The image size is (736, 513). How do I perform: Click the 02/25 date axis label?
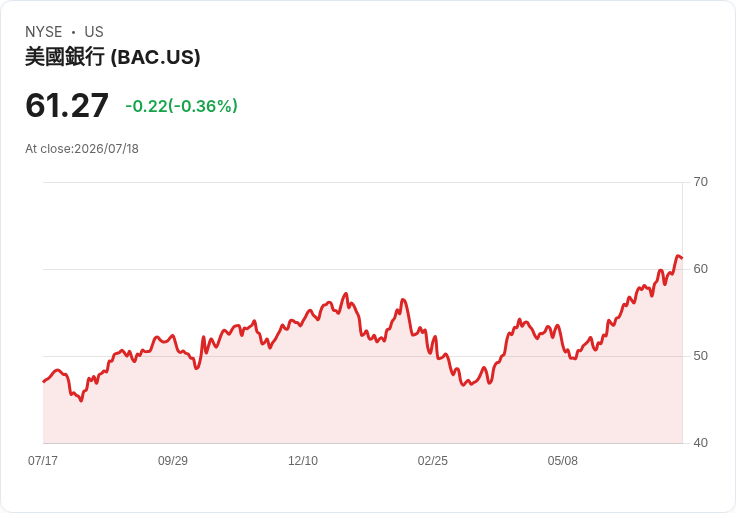(433, 461)
